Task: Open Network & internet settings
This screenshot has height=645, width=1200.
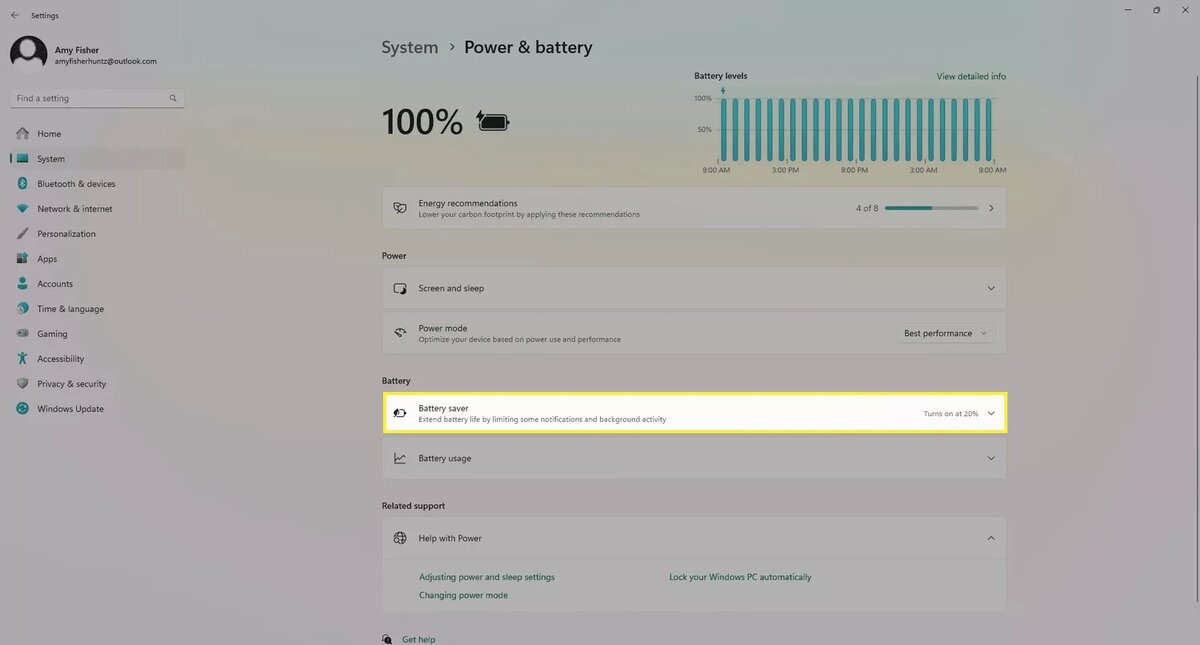Action: click(x=22, y=208)
